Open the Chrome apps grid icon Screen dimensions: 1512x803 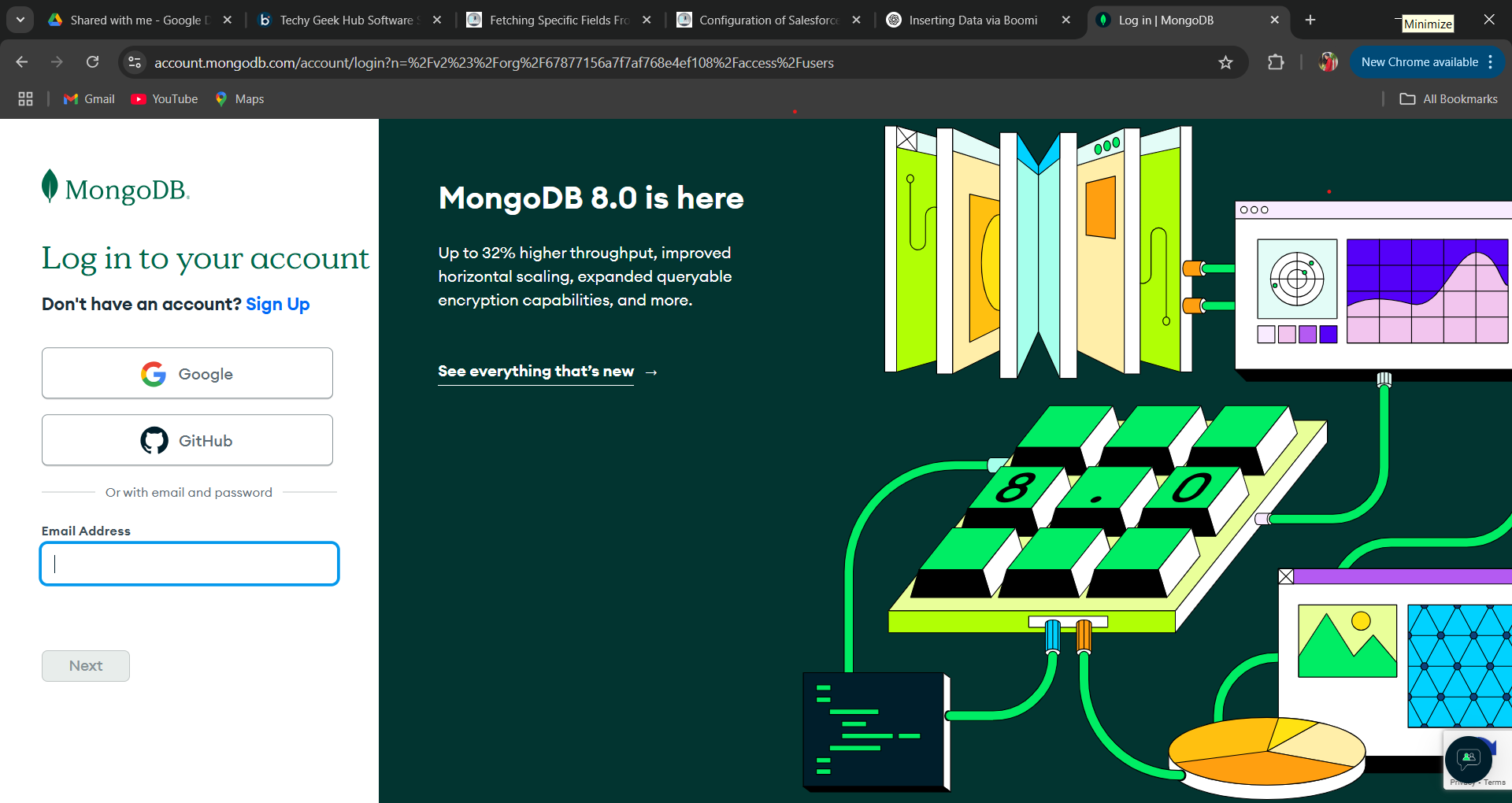25,98
